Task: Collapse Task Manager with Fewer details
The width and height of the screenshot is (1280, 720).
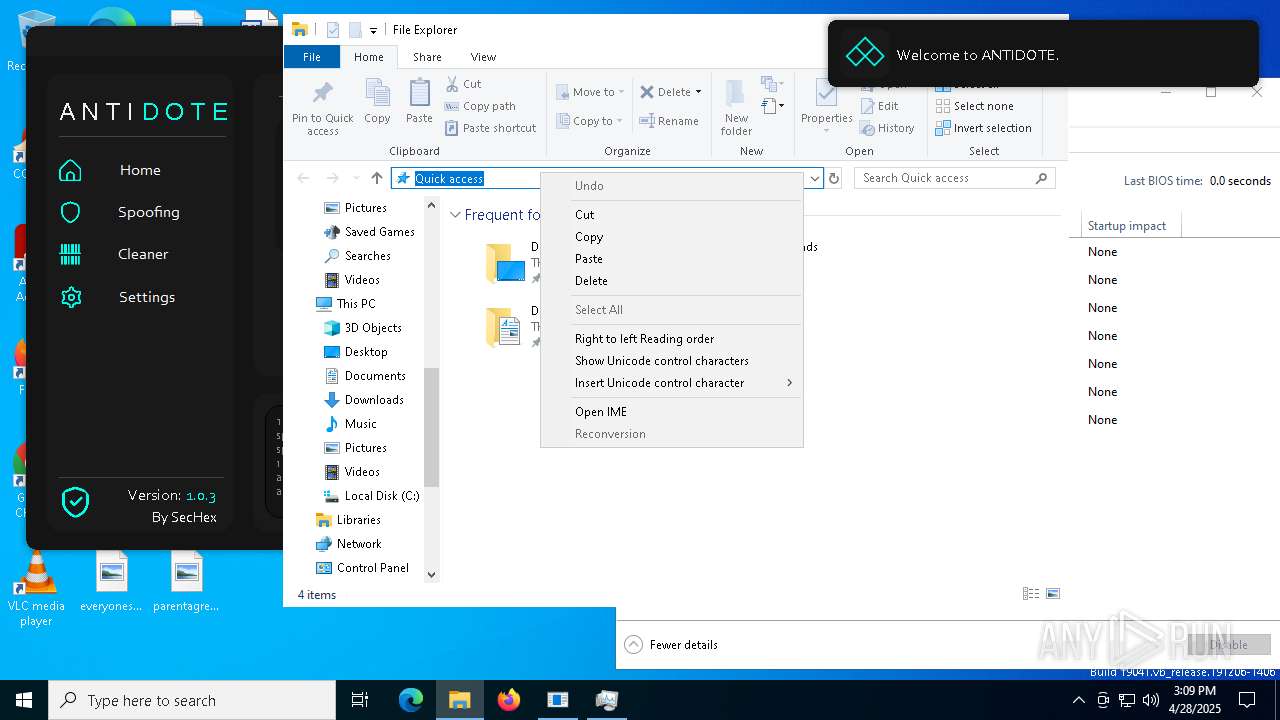Action: [x=672, y=645]
